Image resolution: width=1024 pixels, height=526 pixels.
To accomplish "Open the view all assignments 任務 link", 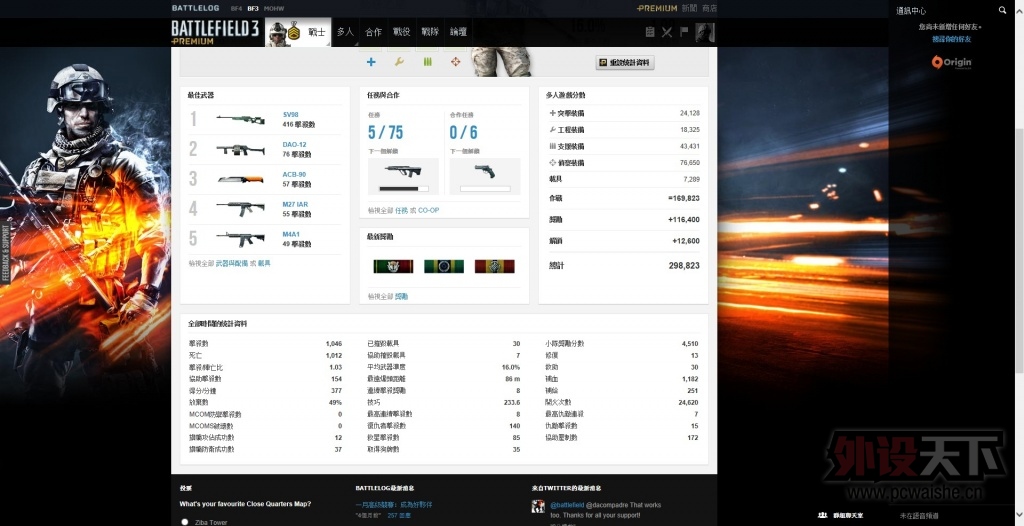I will click(402, 210).
